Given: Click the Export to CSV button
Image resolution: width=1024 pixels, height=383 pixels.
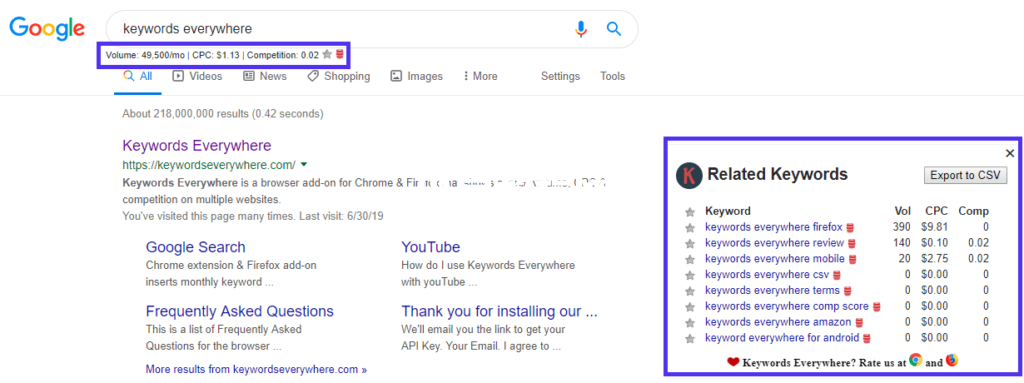Looking at the screenshot, I should pyautogui.click(x=966, y=175).
